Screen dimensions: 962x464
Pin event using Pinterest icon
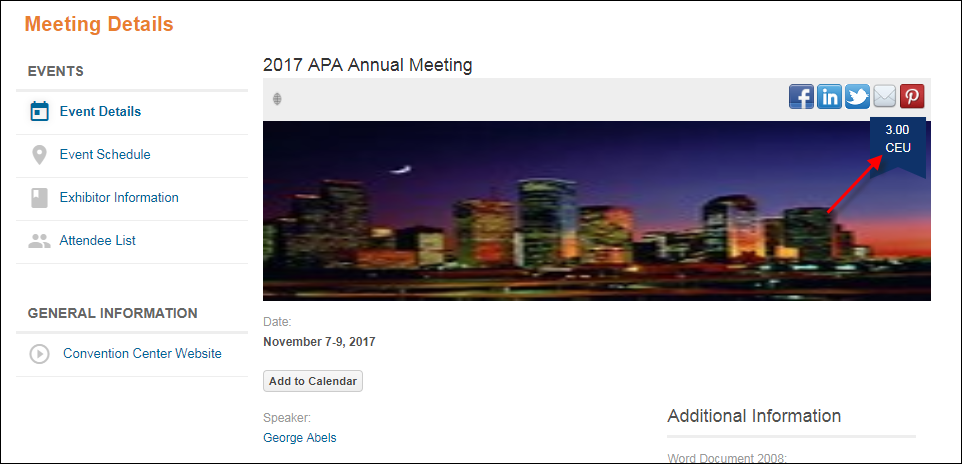(912, 97)
